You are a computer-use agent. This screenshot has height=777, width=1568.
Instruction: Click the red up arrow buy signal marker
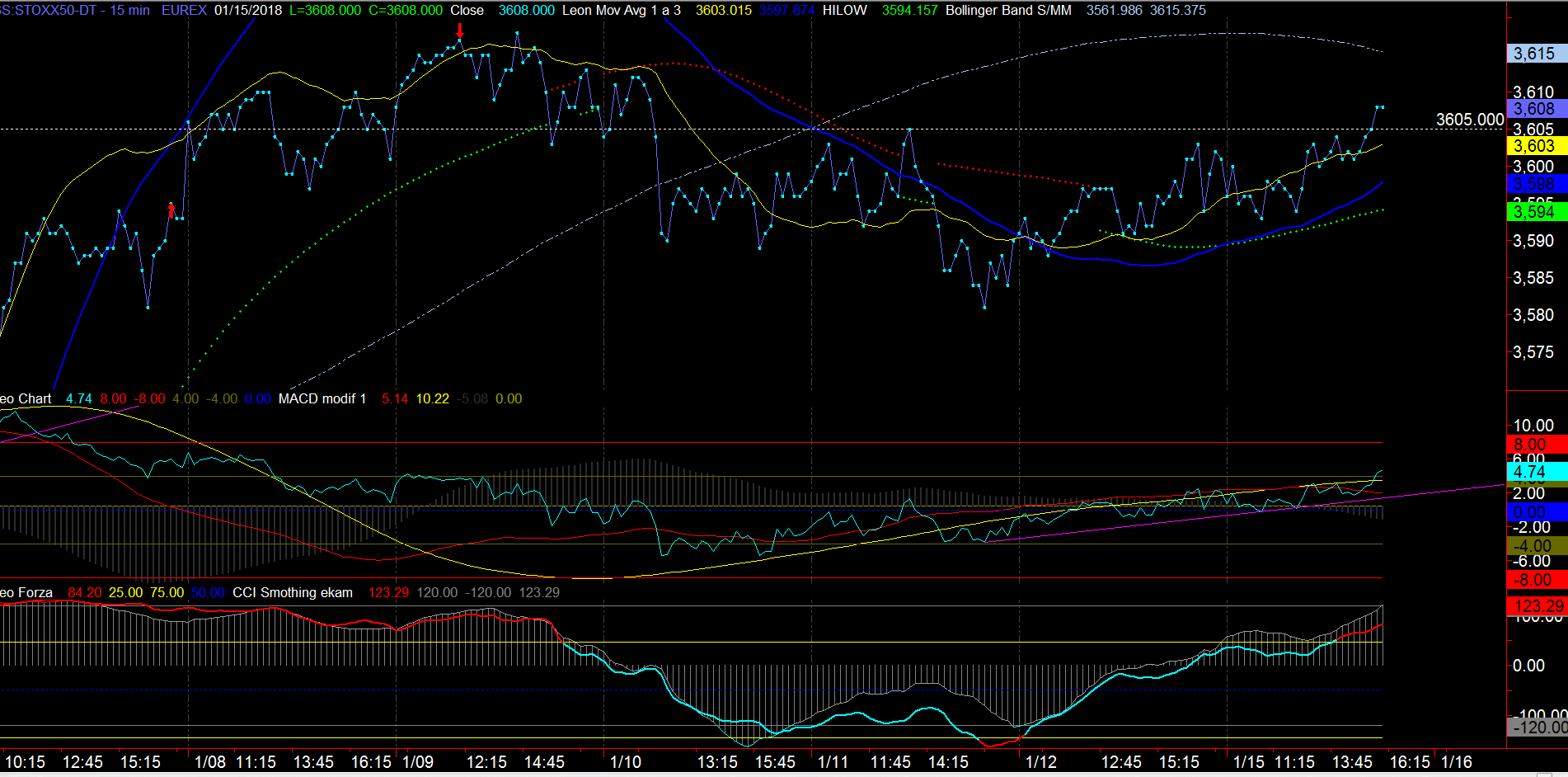click(x=171, y=210)
